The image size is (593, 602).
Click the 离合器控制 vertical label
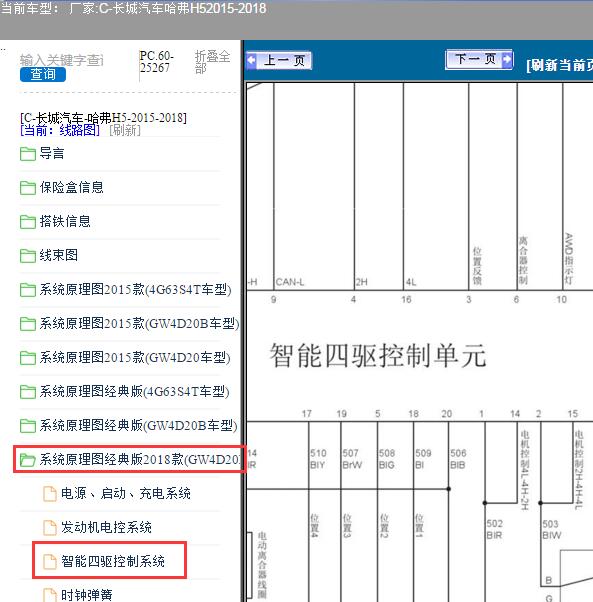[x=523, y=260]
